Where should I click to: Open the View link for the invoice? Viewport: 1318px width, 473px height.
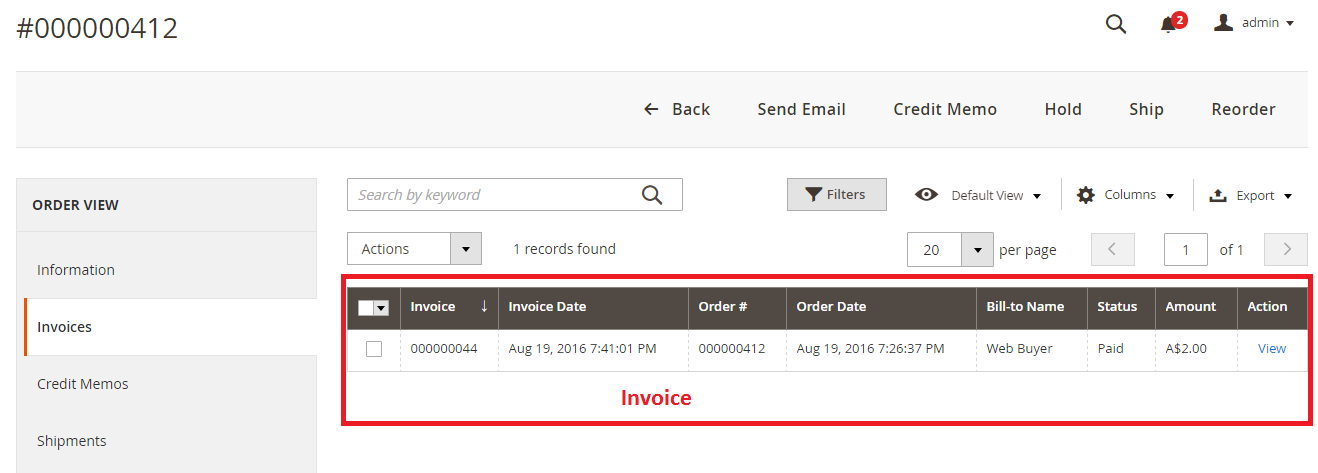1272,349
